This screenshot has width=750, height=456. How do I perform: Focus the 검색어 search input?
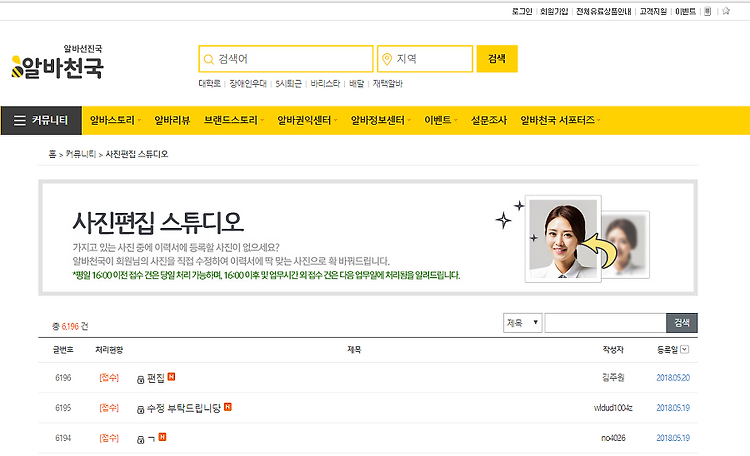(x=286, y=59)
